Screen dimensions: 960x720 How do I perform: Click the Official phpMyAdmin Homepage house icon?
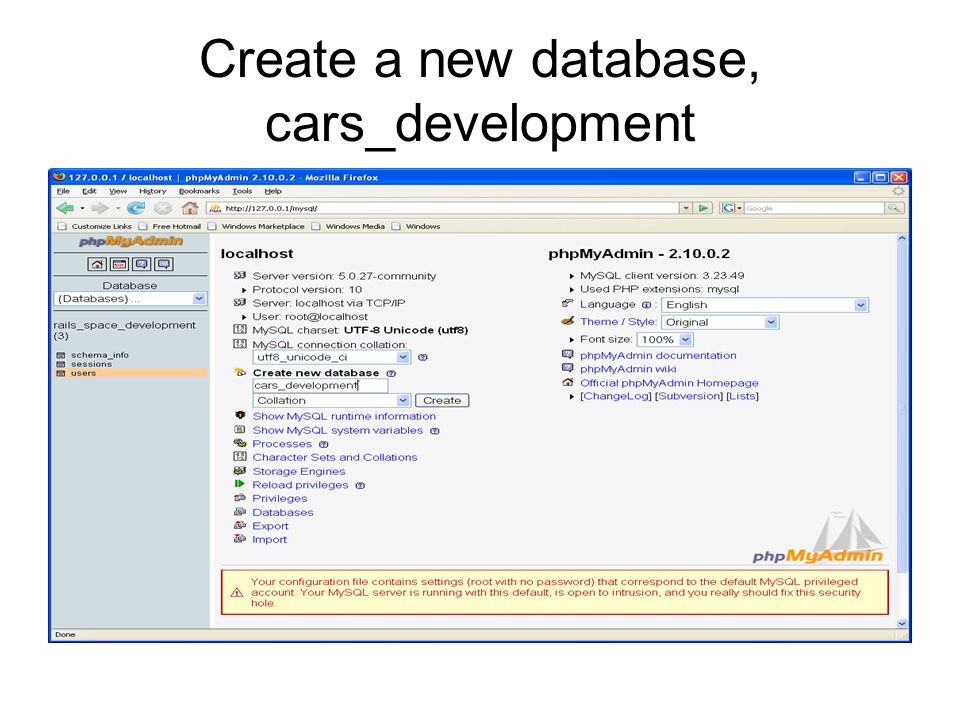pyautogui.click(x=568, y=383)
